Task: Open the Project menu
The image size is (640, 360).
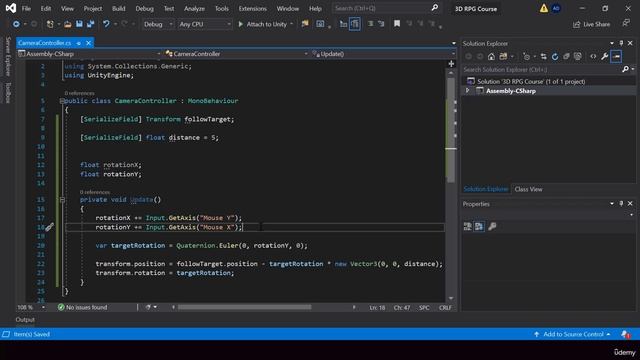Action: (93, 9)
